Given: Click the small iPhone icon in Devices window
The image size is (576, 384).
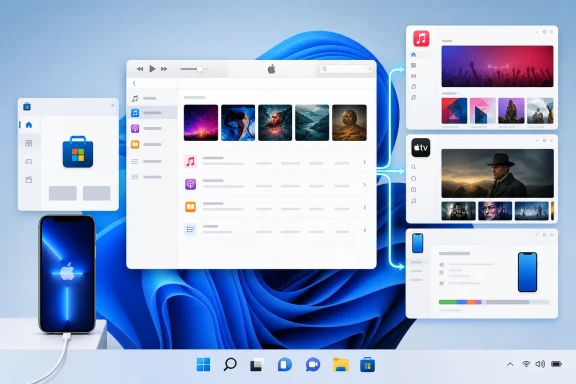Looking at the screenshot, I should pyautogui.click(x=417, y=243).
